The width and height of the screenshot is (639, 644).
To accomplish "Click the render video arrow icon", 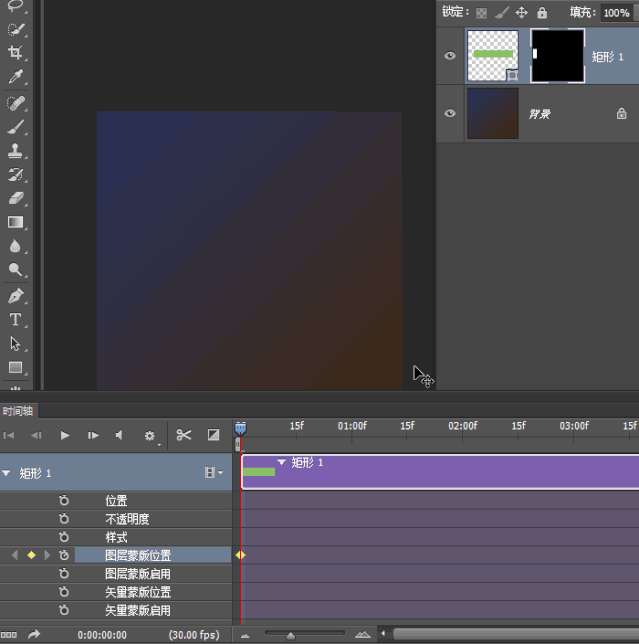I will pyautogui.click(x=34, y=635).
